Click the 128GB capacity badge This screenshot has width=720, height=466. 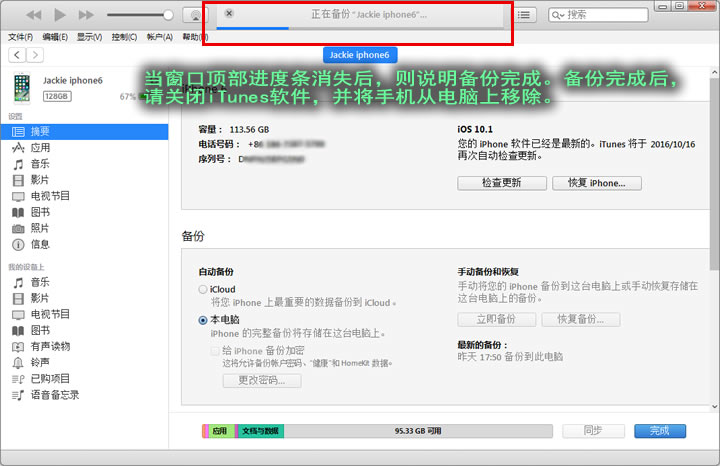[x=57, y=96]
